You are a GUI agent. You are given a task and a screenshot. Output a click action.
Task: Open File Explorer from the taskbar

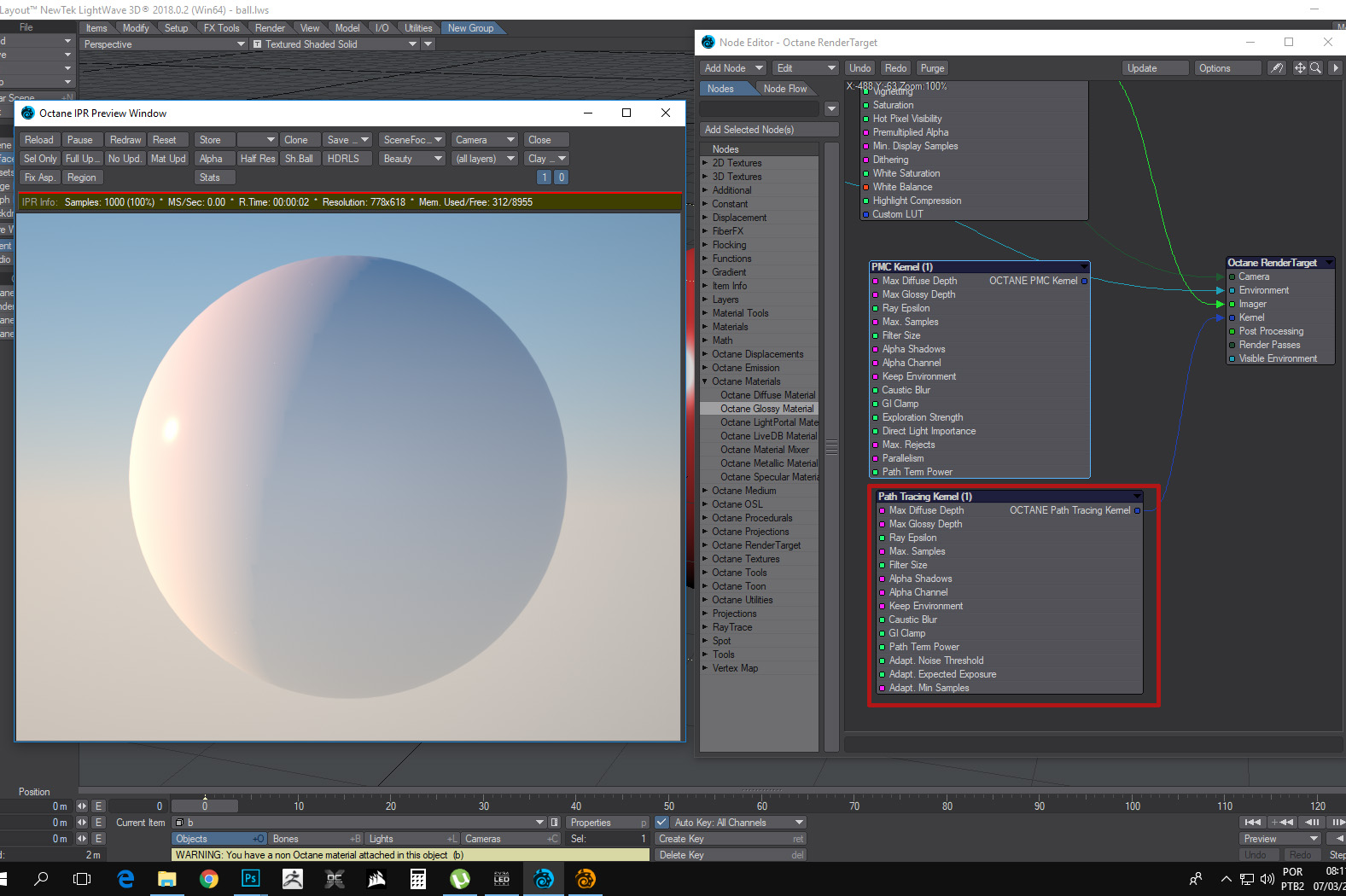(167, 879)
